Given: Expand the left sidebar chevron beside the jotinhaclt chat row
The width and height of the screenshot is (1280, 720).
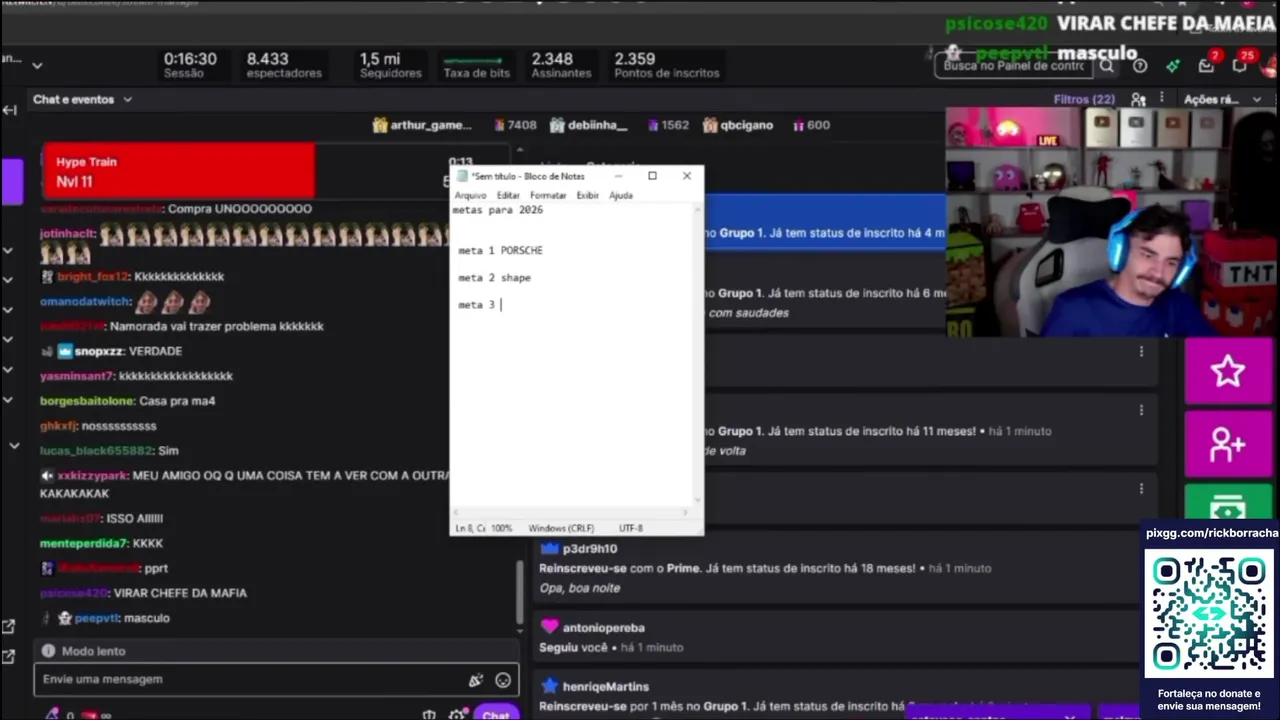Looking at the screenshot, I should (x=8, y=249).
